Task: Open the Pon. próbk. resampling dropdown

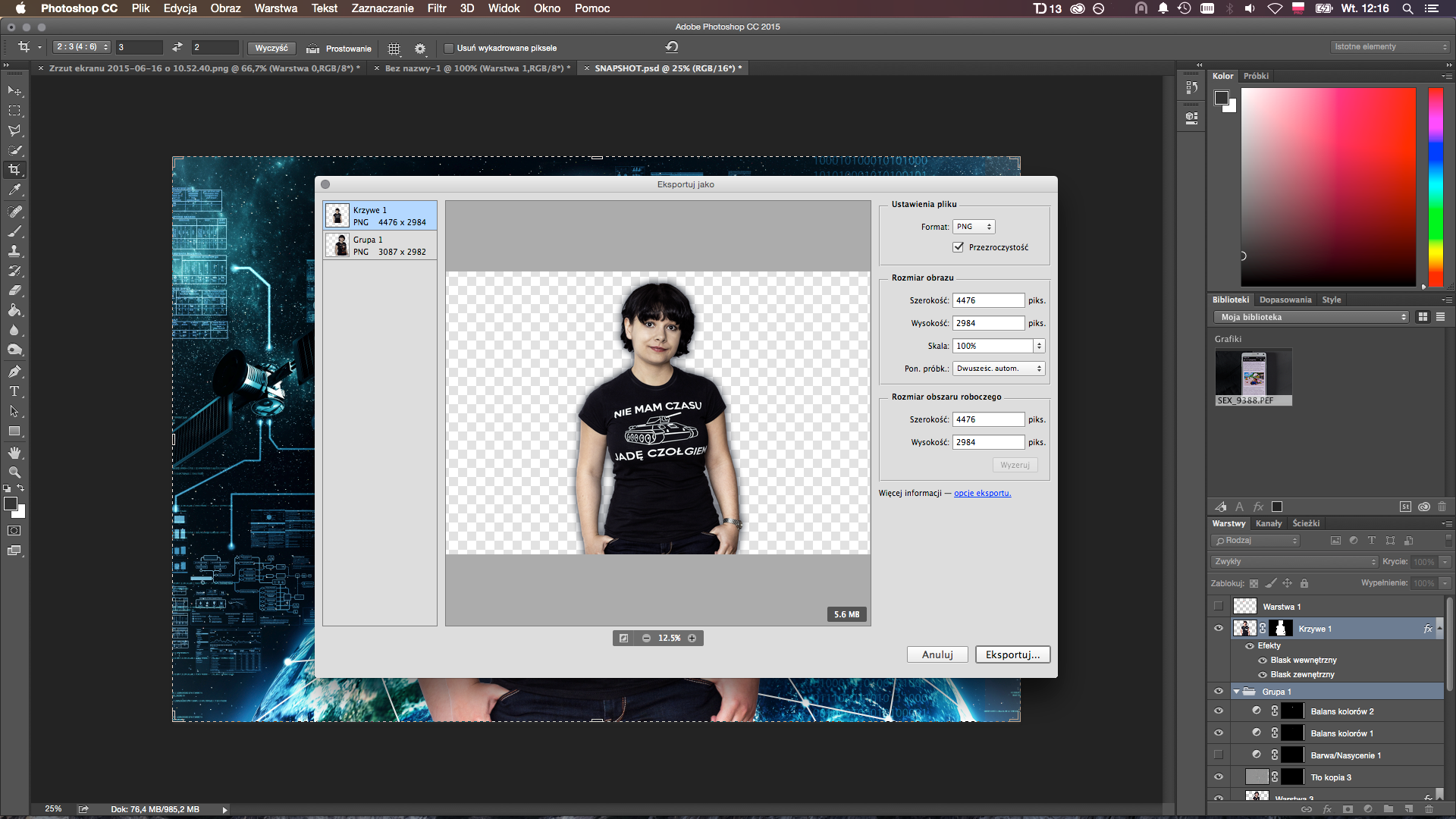Action: coord(999,369)
